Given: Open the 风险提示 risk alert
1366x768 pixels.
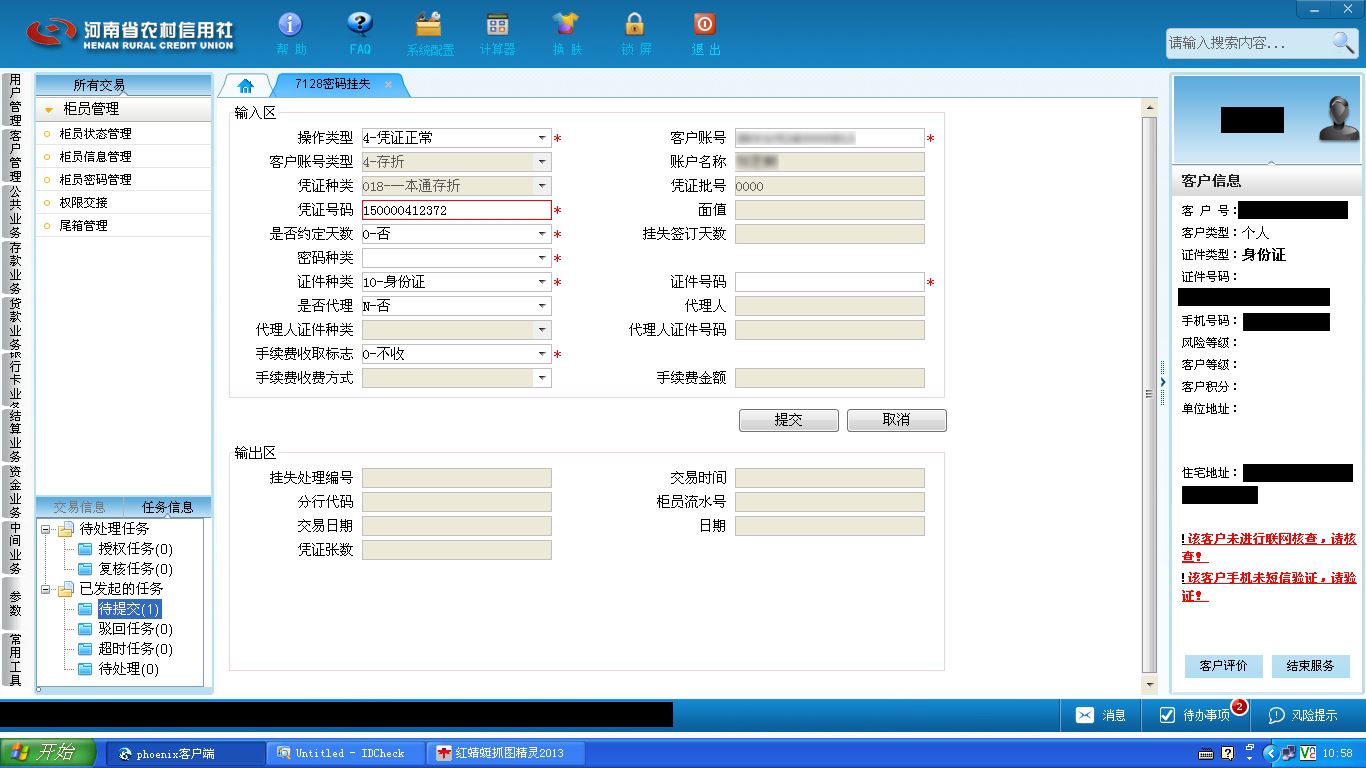Looking at the screenshot, I should pyautogui.click(x=1303, y=715).
